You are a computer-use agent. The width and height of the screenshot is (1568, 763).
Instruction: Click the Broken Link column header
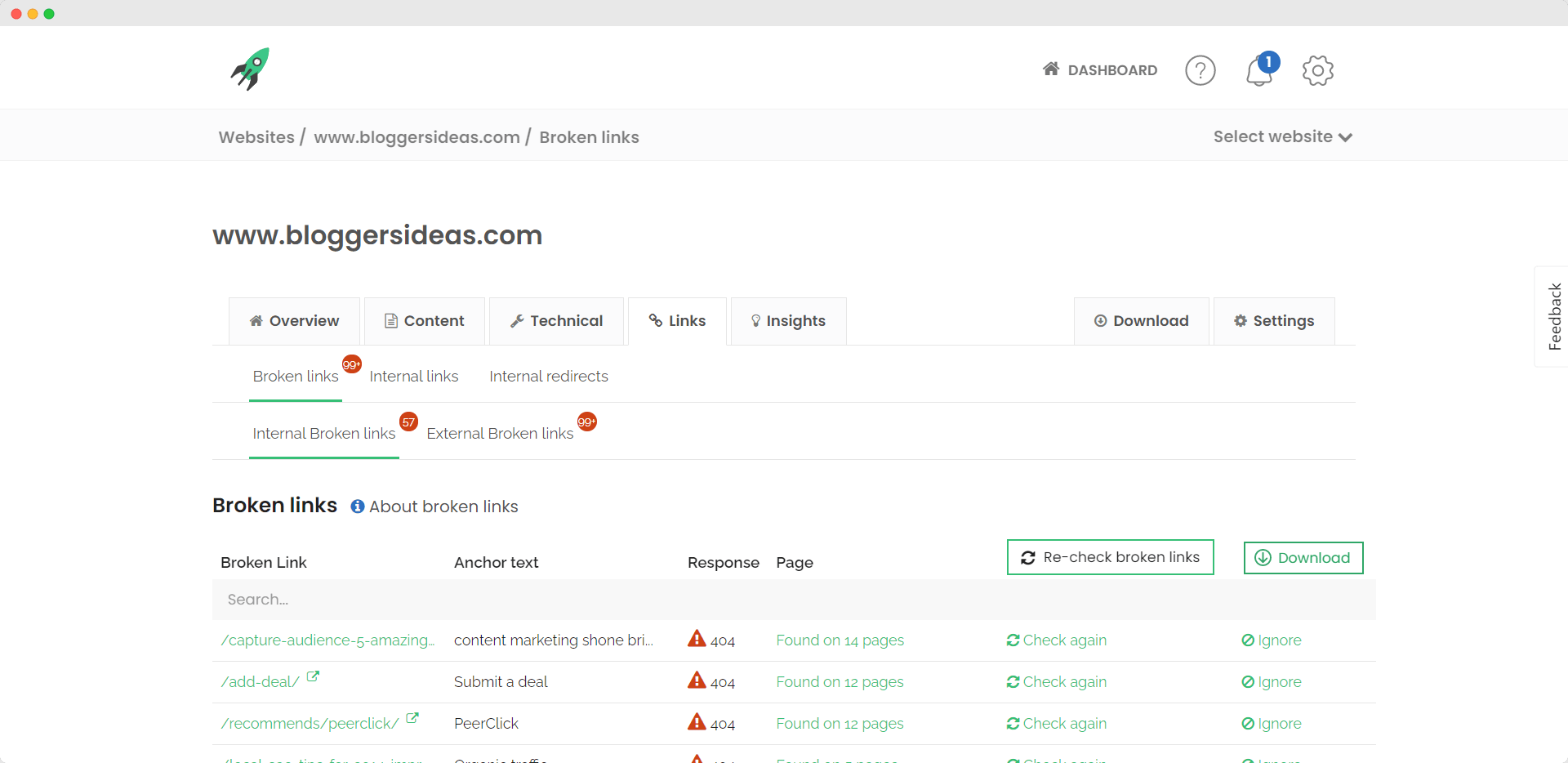264,563
